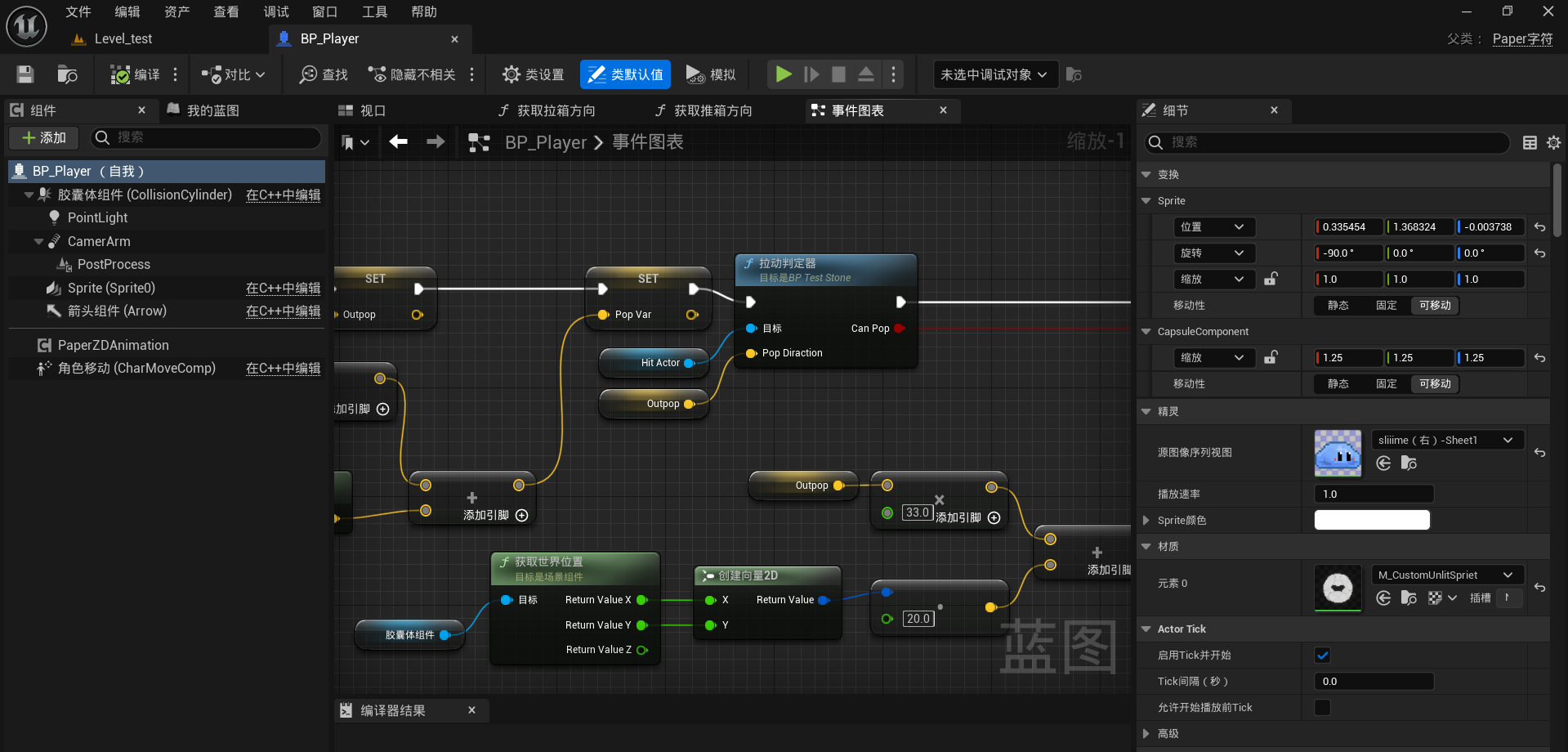
Task: Click the frame advance button
Action: (x=811, y=74)
